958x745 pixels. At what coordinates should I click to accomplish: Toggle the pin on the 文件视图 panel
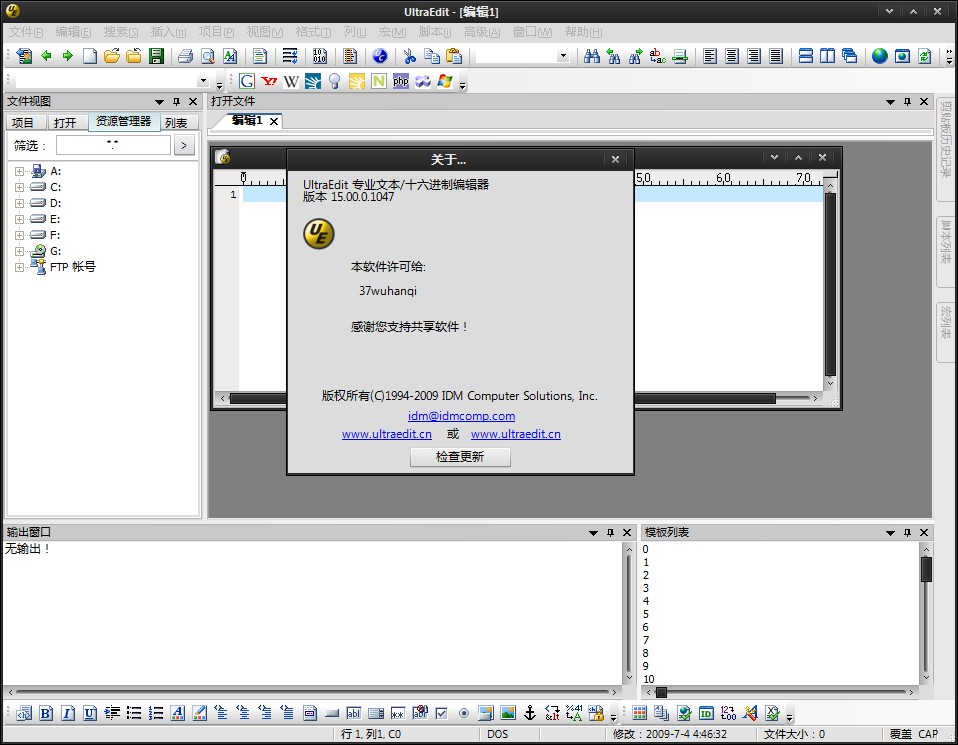click(177, 102)
